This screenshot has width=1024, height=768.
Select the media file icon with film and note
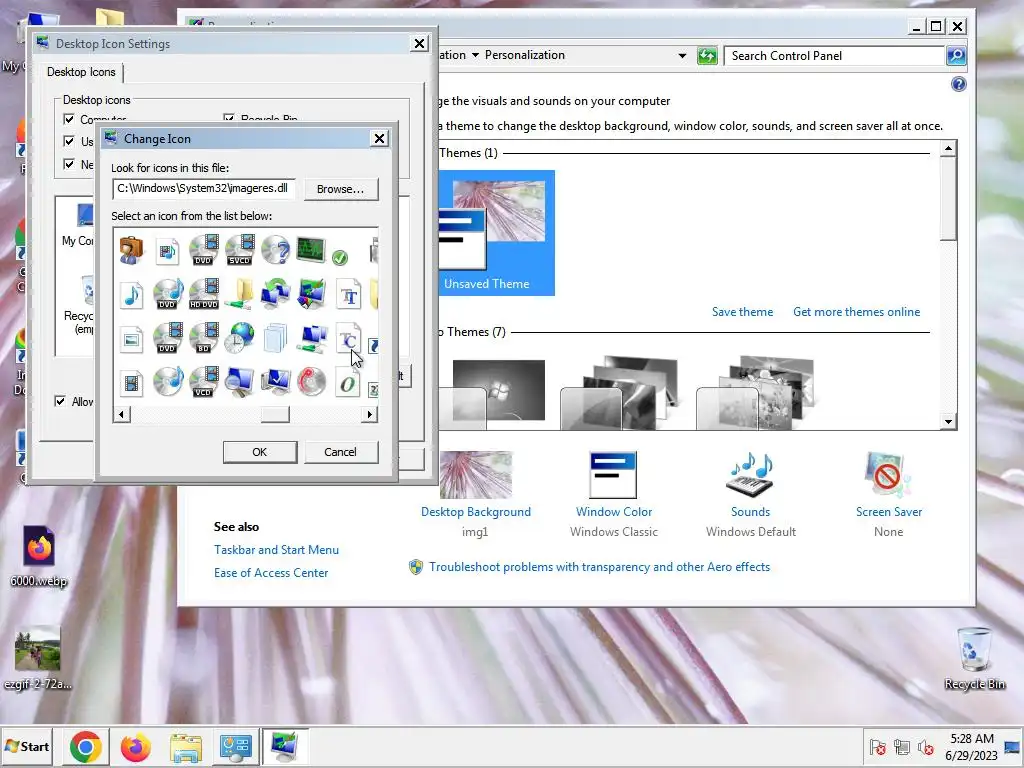[x=168, y=251]
